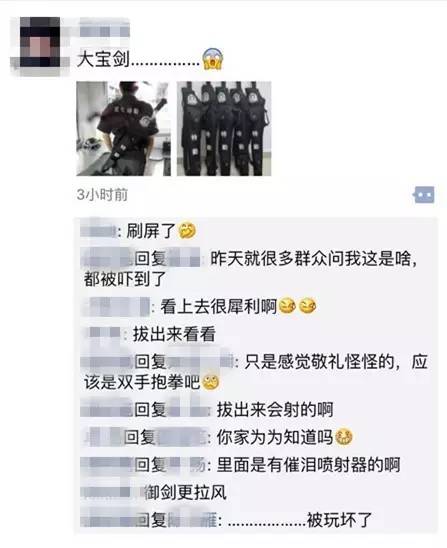Tap the smirk emojis after 看上去很犀利啊
The image size is (447, 548).
coord(297,307)
